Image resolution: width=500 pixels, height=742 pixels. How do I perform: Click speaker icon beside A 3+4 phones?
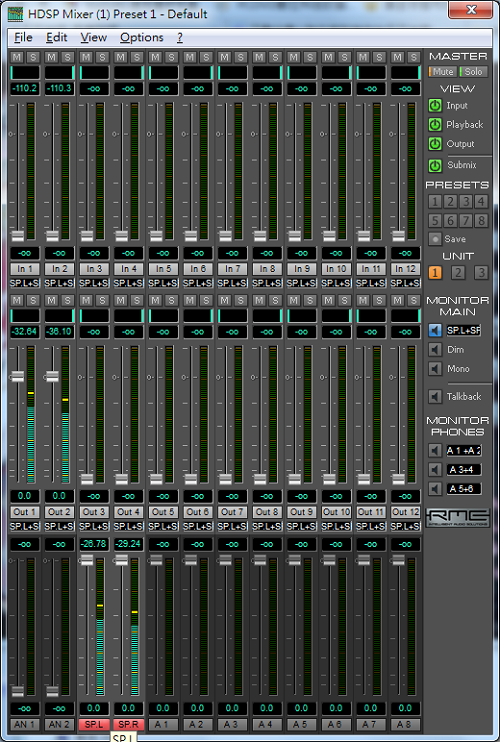click(x=435, y=469)
